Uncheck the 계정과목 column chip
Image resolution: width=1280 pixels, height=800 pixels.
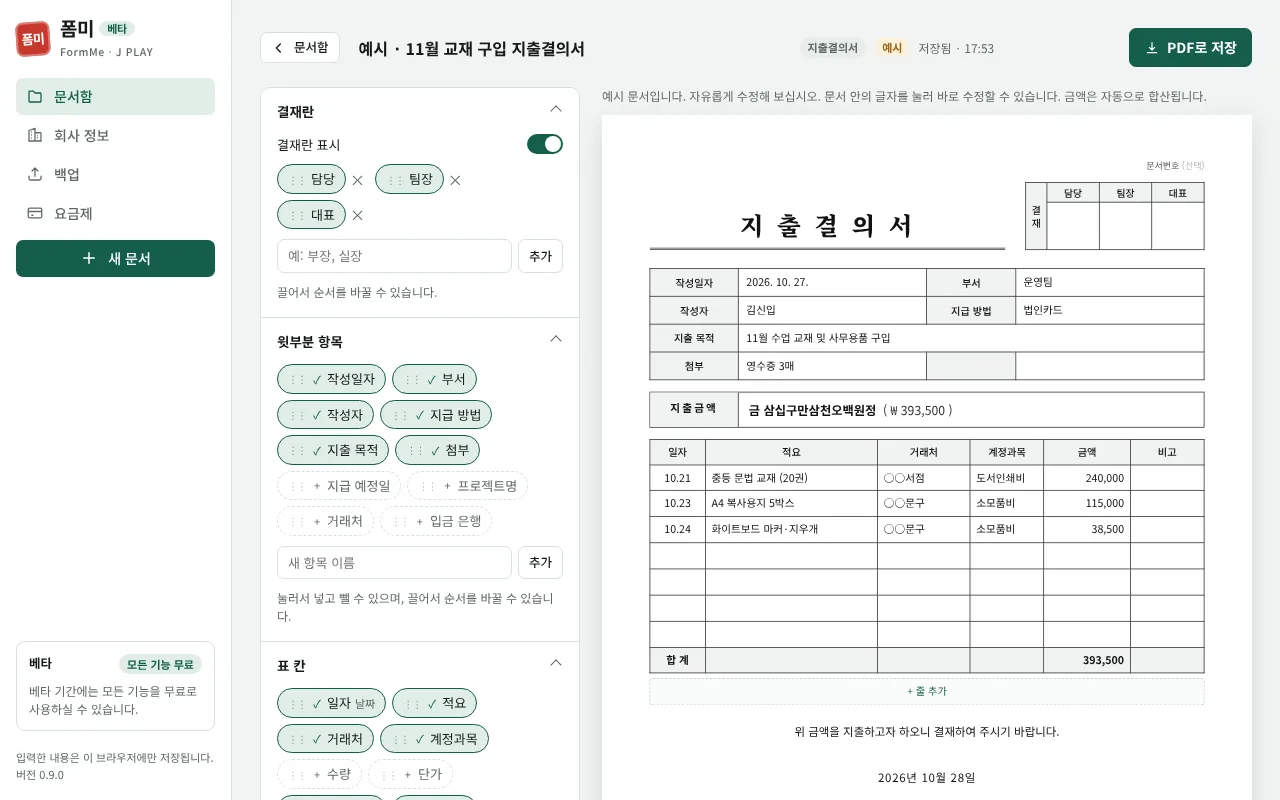(x=434, y=739)
